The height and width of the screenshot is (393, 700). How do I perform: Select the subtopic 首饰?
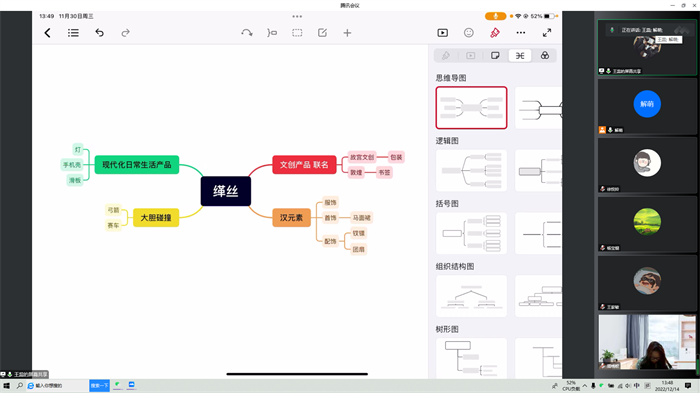pyautogui.click(x=330, y=218)
